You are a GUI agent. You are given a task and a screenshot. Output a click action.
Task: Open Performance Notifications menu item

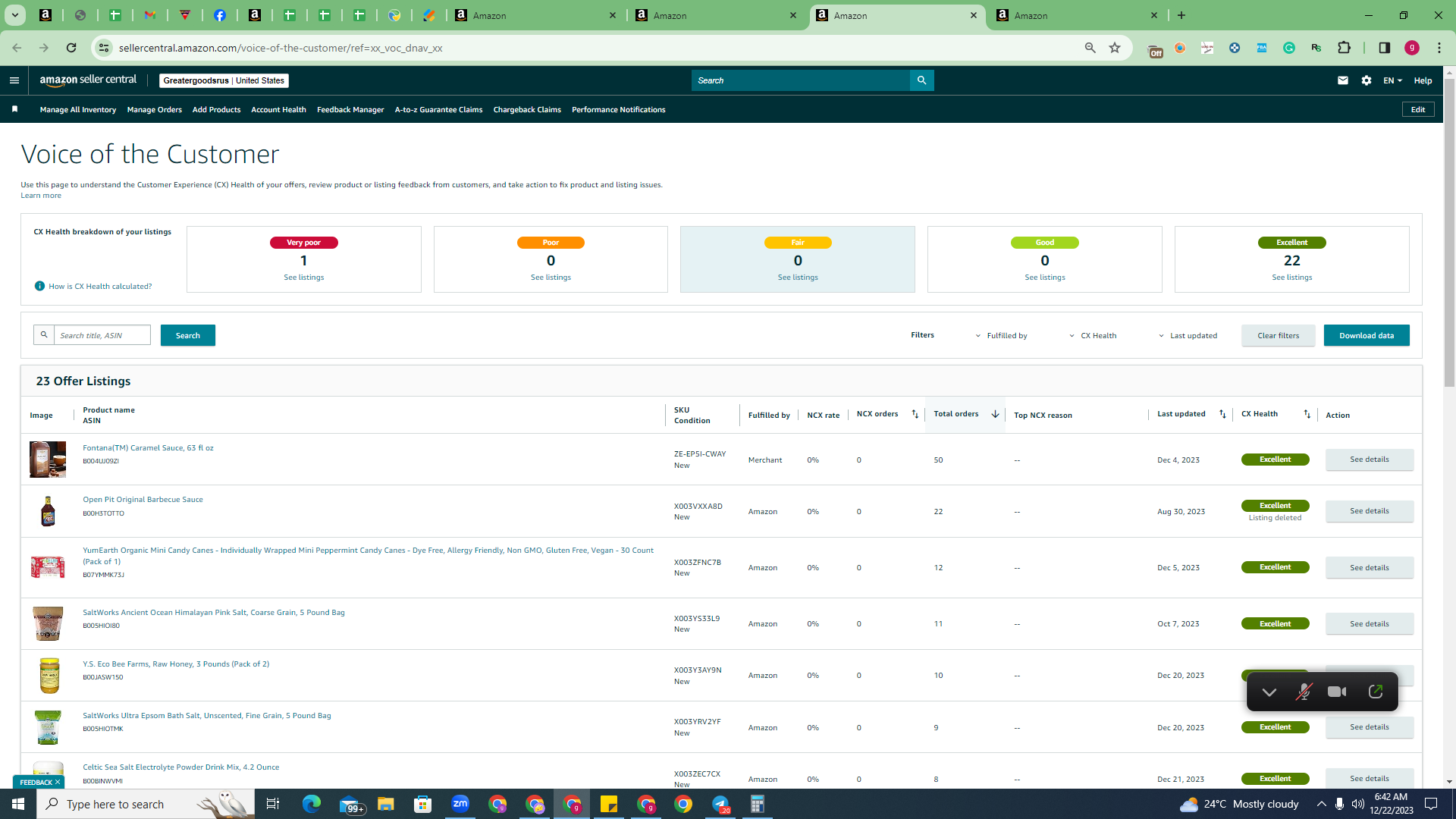[618, 109]
